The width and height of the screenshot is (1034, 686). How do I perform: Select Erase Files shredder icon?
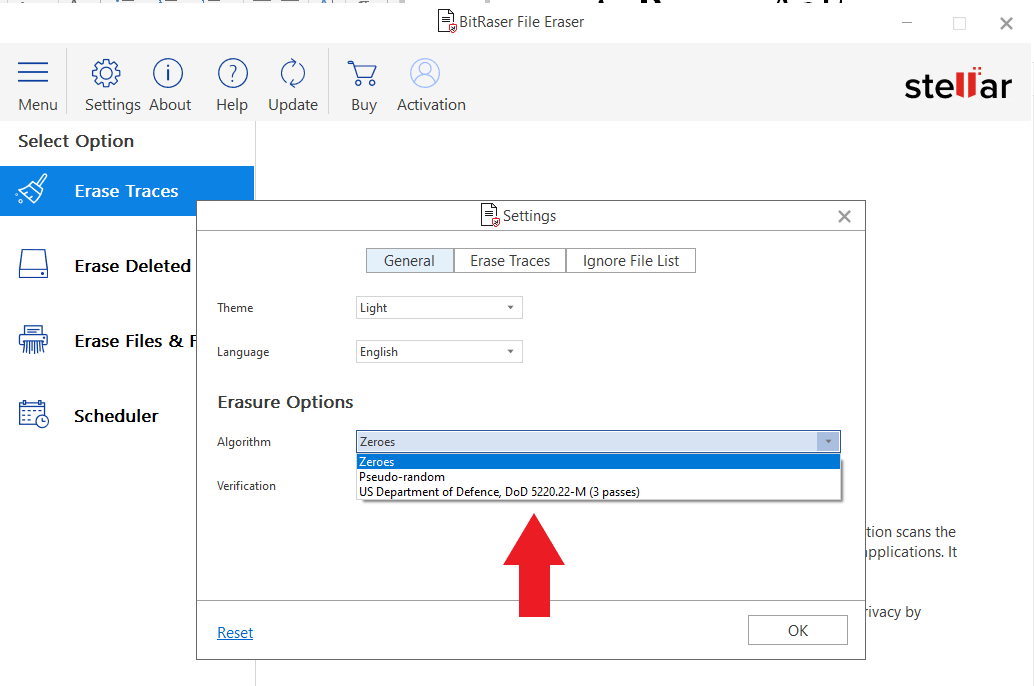point(33,339)
